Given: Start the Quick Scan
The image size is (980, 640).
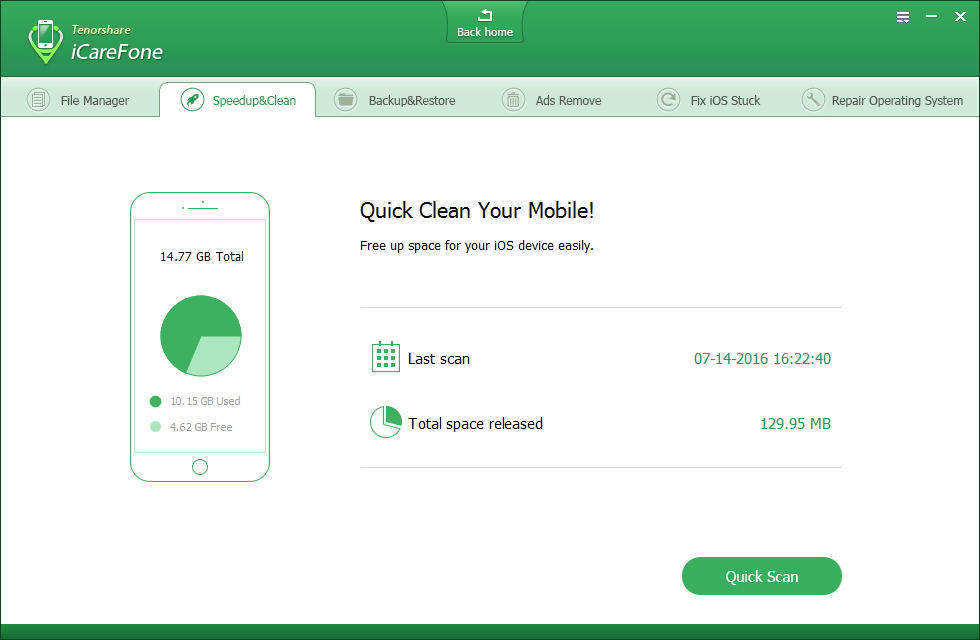Looking at the screenshot, I should click(761, 576).
